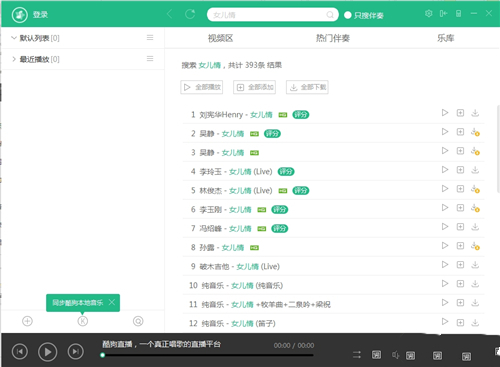Open settings via the gear icon
The width and height of the screenshot is (500, 367).
click(429, 13)
